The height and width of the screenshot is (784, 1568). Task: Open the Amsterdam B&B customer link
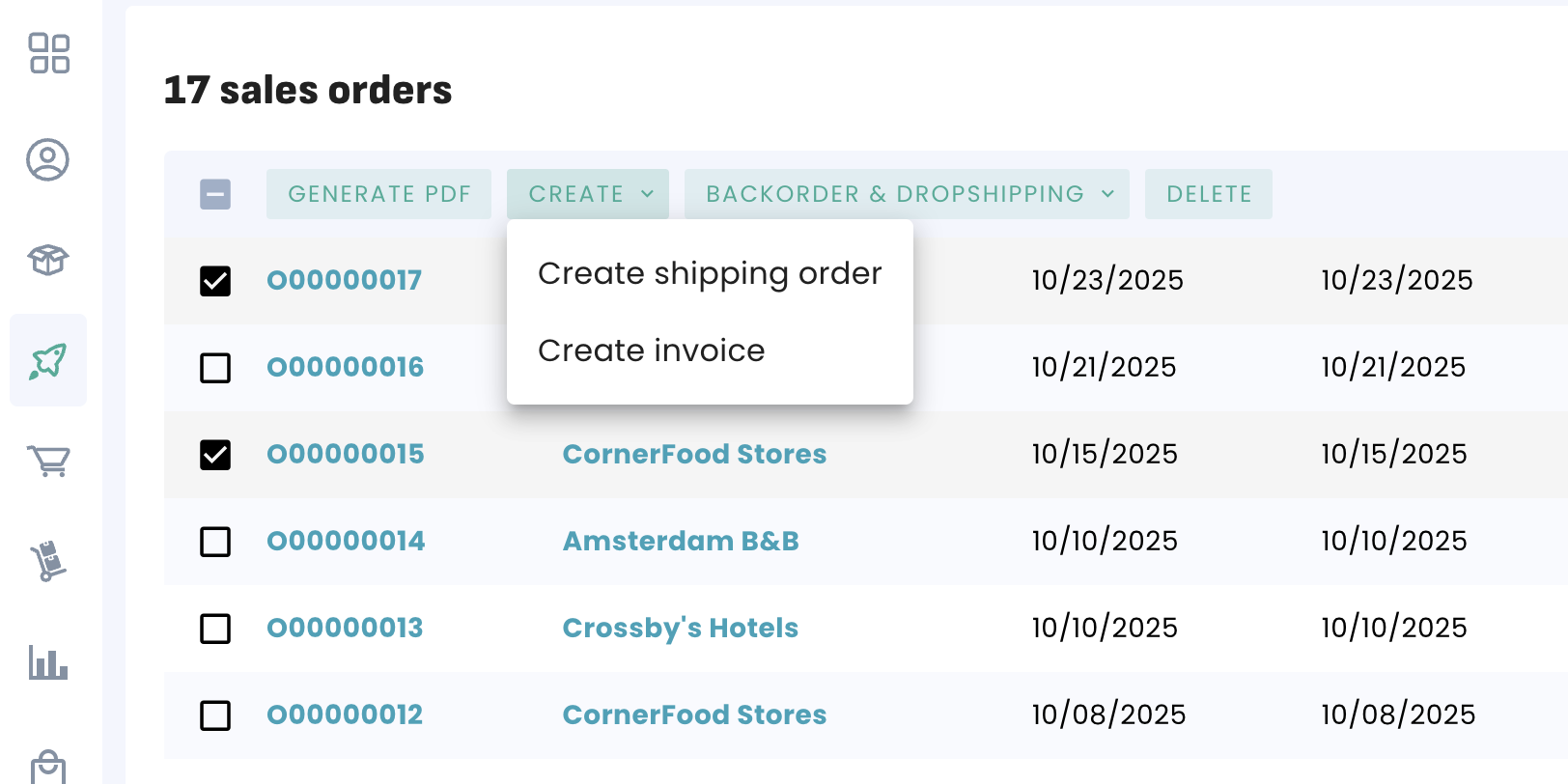681,541
